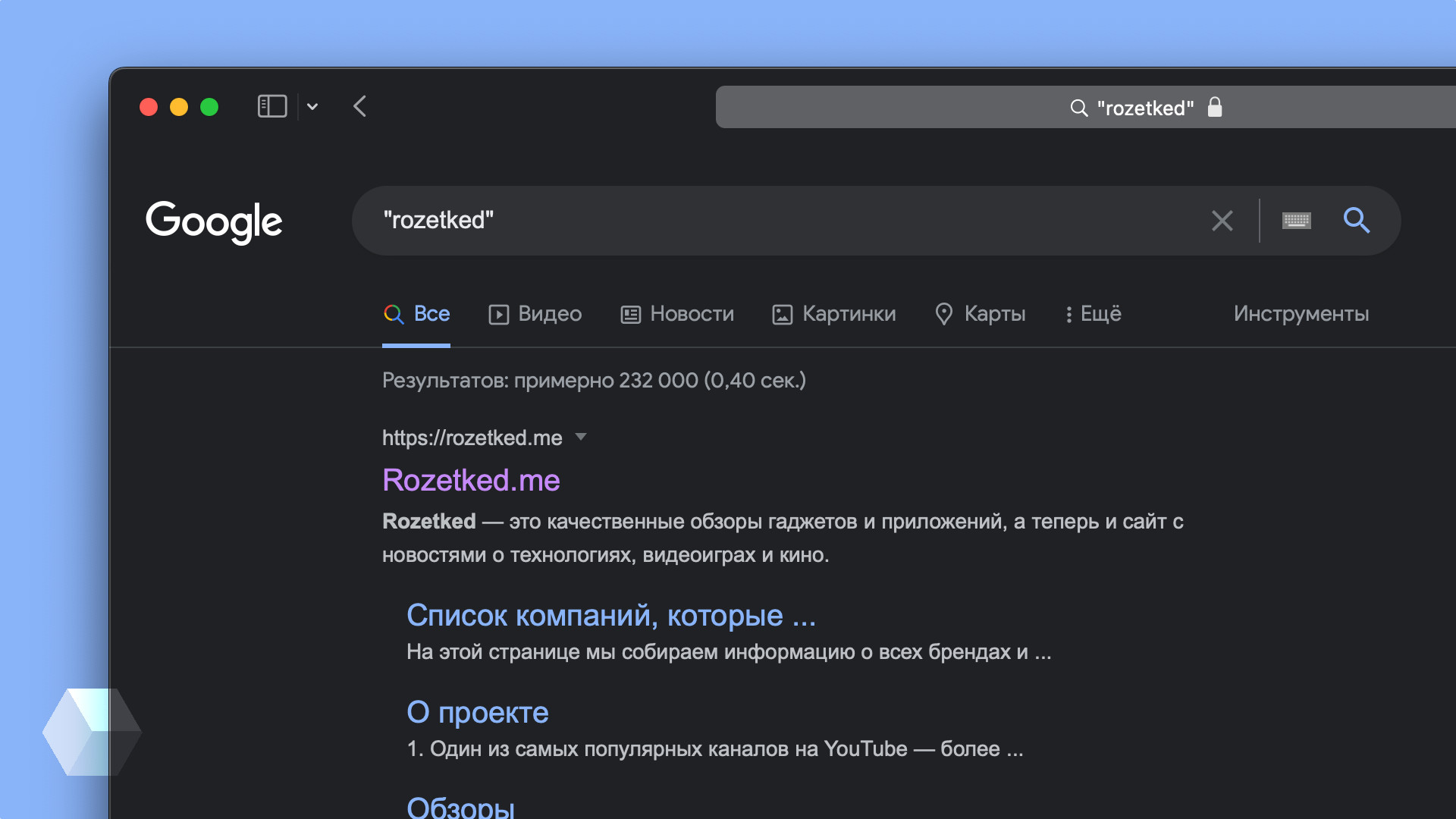Open the Список компаний, которые sitelink
1456x819 pixels.
611,615
